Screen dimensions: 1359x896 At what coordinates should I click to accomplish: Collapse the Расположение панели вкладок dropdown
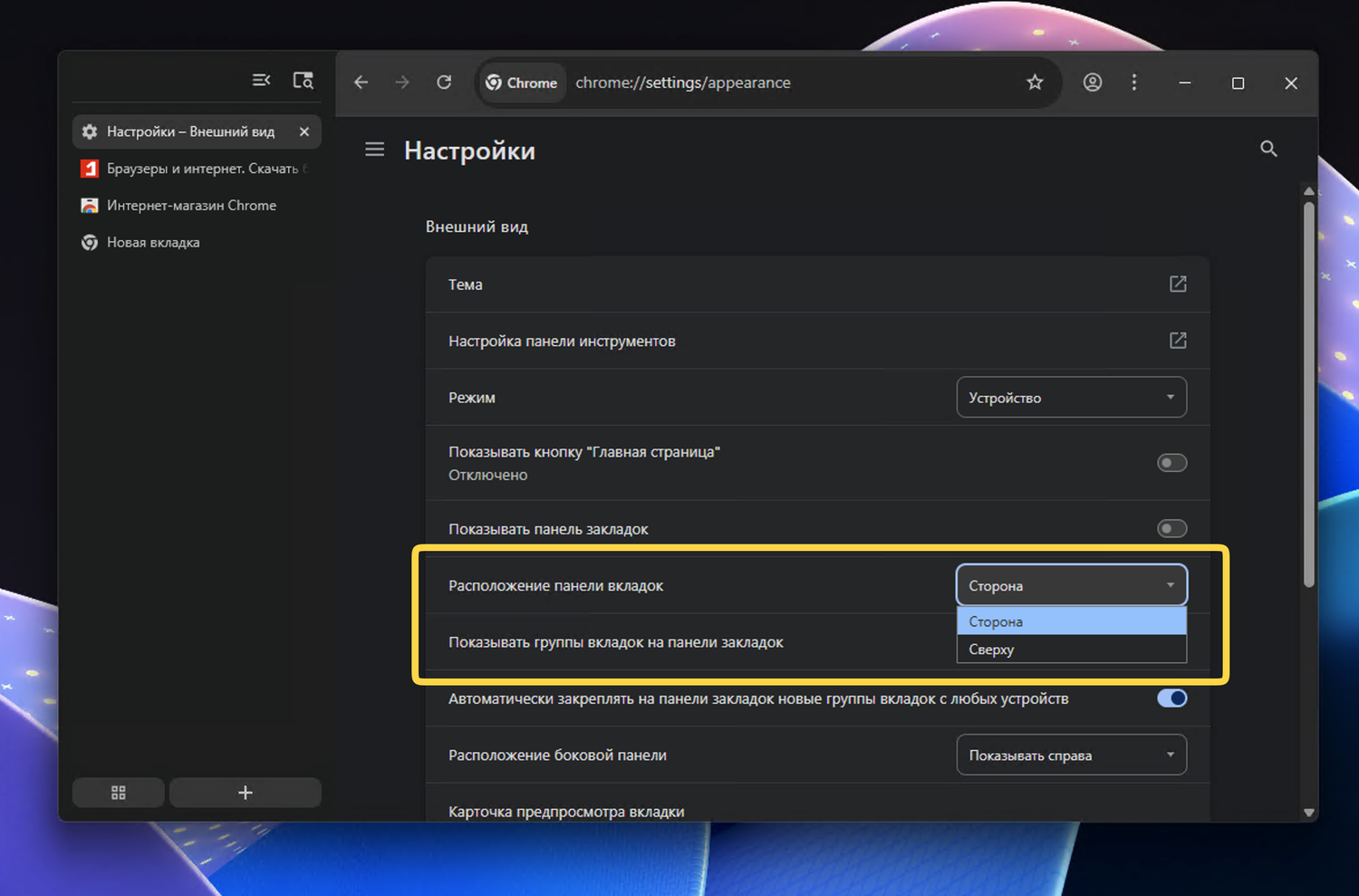1072,585
